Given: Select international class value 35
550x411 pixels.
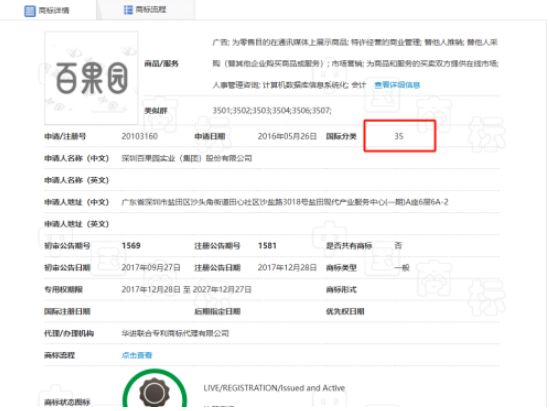Looking at the screenshot, I should pos(399,136).
